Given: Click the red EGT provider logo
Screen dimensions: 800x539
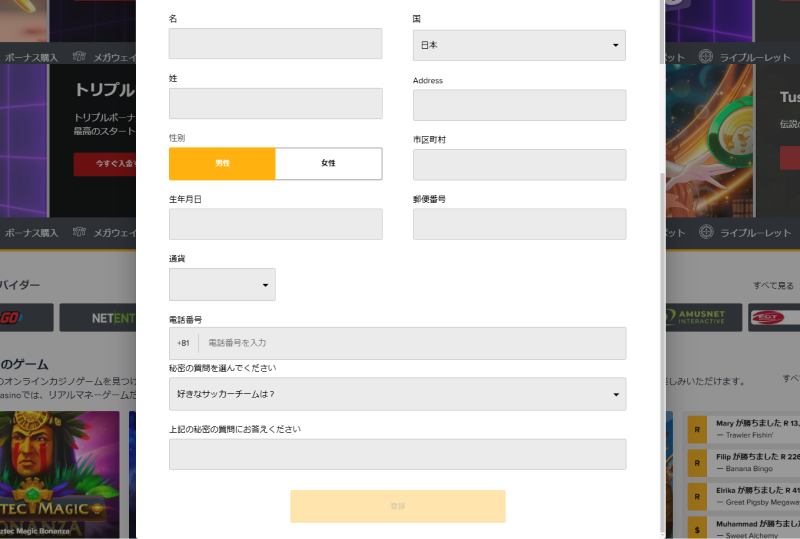Looking at the screenshot, I should click(775, 318).
